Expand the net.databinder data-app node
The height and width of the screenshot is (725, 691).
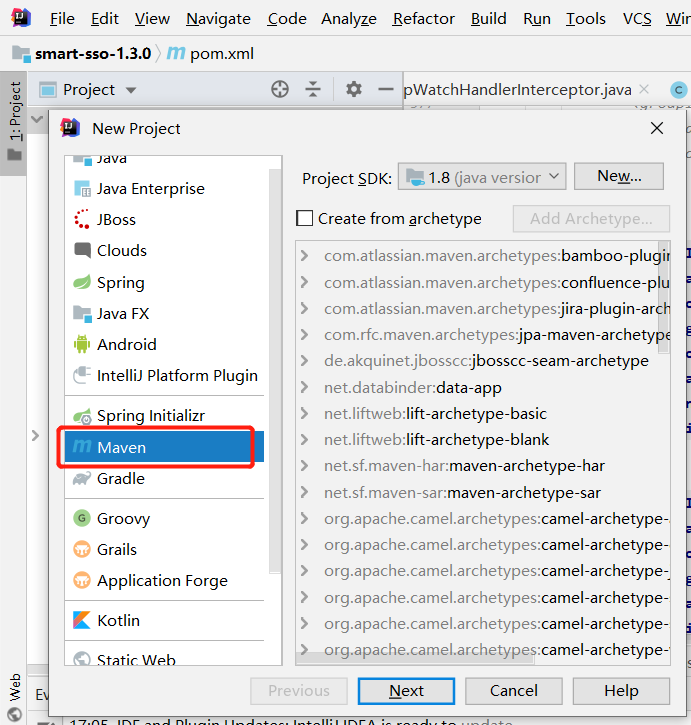[304, 387]
